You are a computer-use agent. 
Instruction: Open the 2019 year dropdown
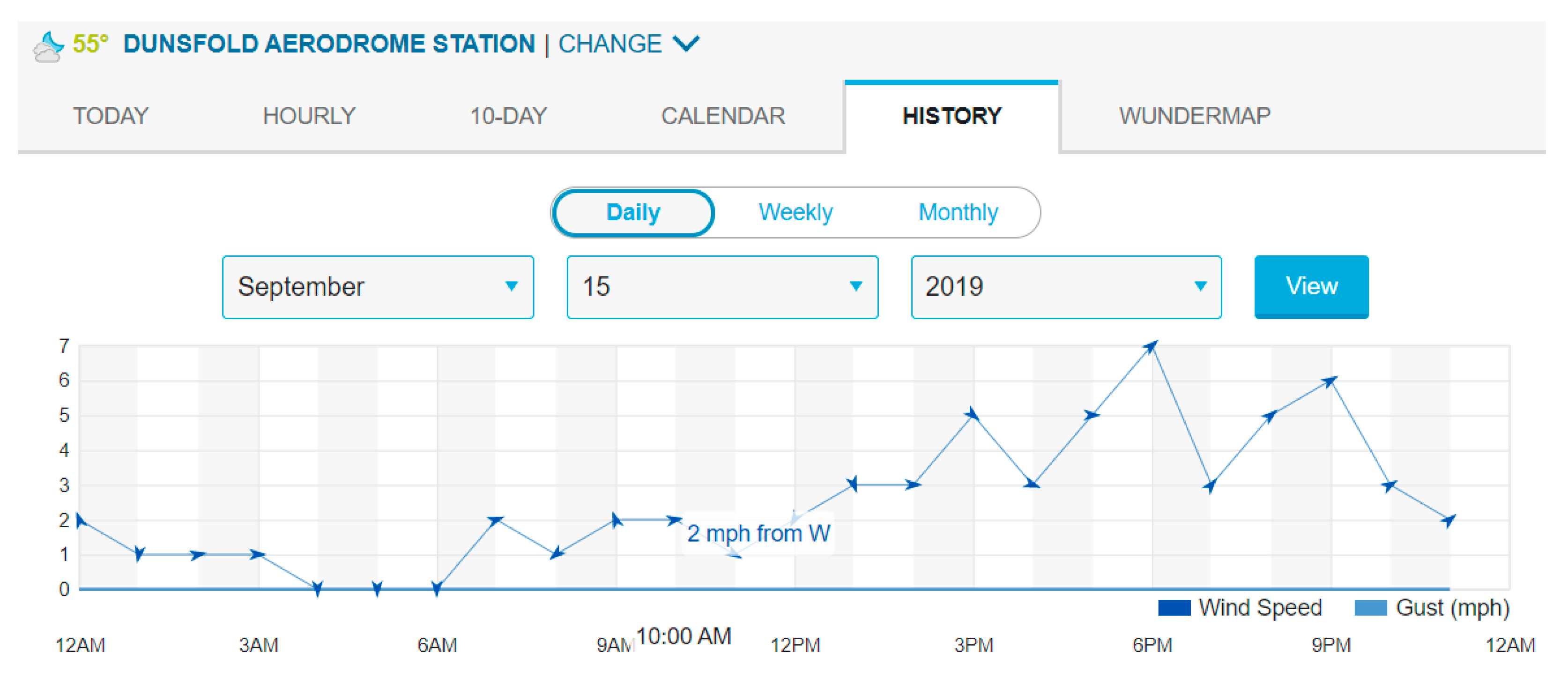click(1066, 287)
